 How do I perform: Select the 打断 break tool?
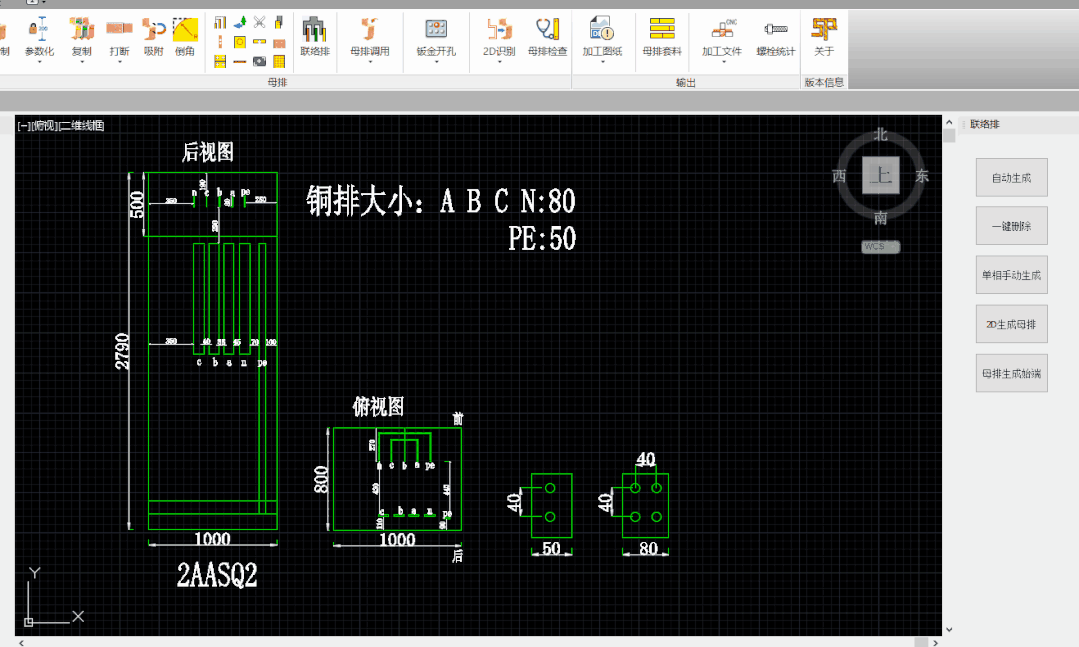pyautogui.click(x=119, y=36)
